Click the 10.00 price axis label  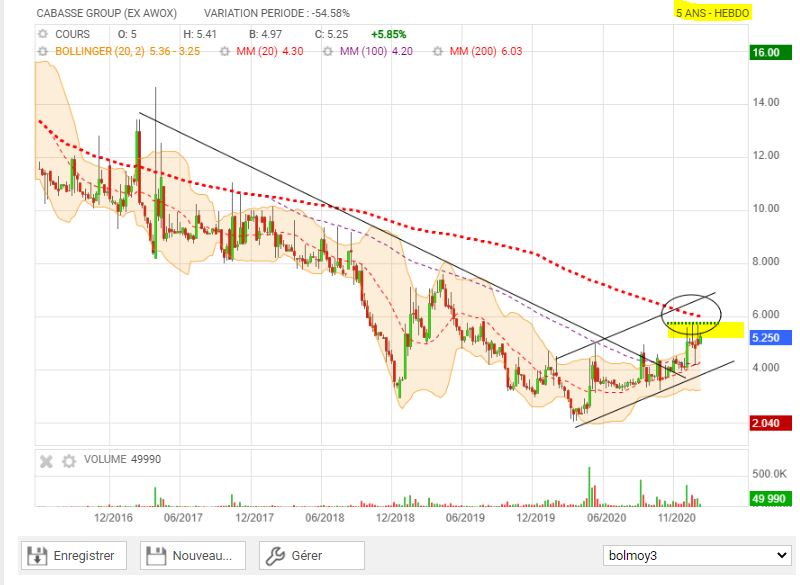[x=766, y=209]
